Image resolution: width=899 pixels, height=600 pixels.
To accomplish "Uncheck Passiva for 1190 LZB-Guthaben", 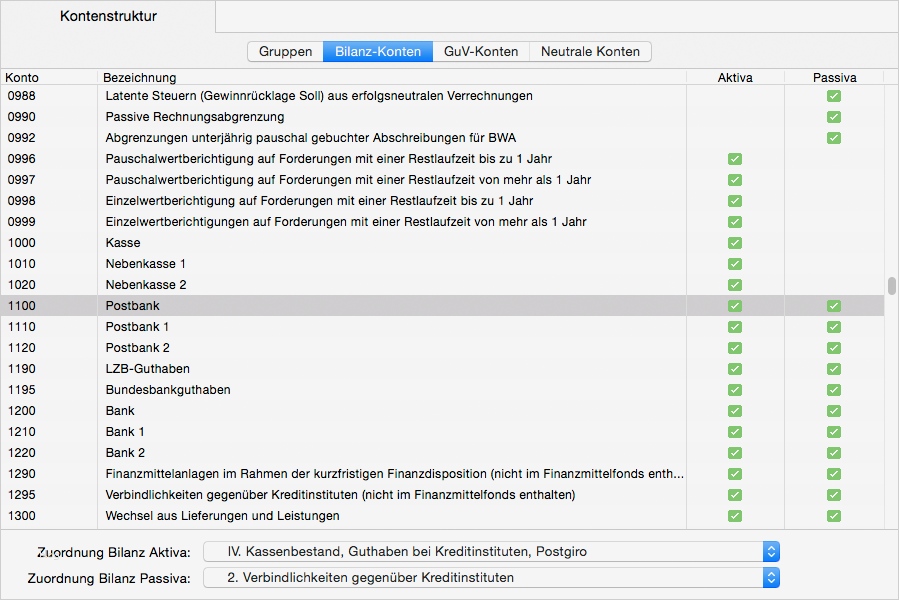I will pyautogui.click(x=834, y=369).
